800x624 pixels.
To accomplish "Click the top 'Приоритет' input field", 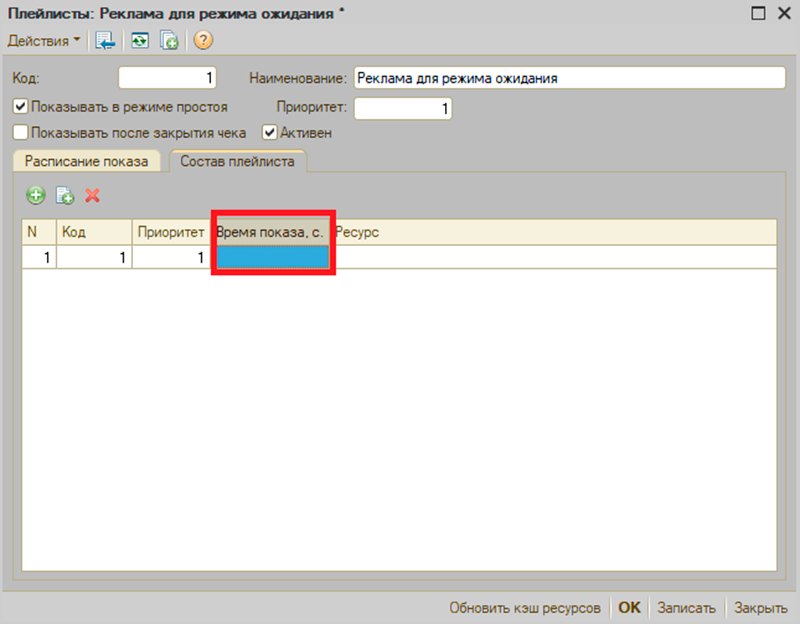I will tap(403, 108).
